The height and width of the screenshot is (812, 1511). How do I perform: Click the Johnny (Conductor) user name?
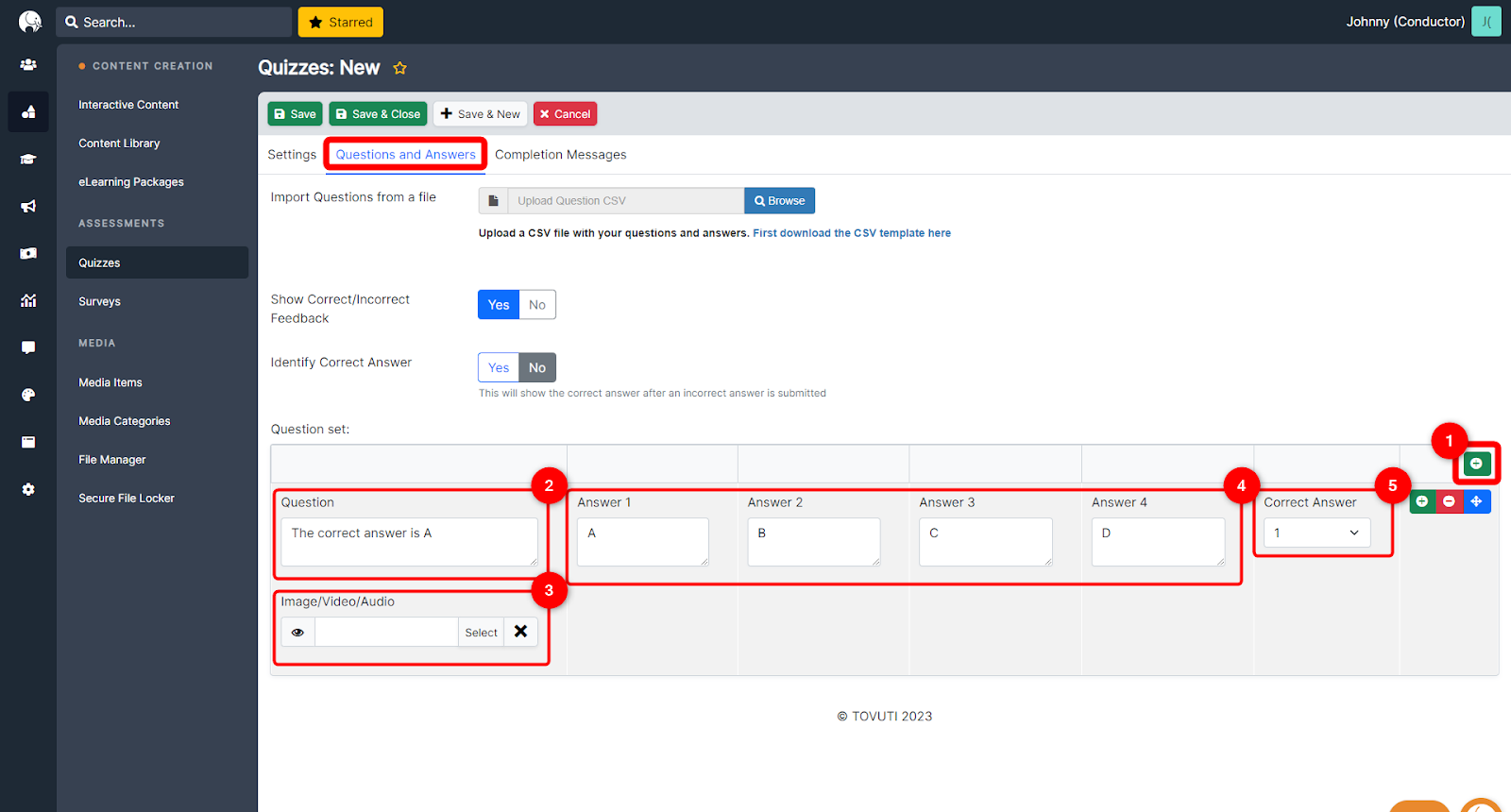coord(1405,22)
